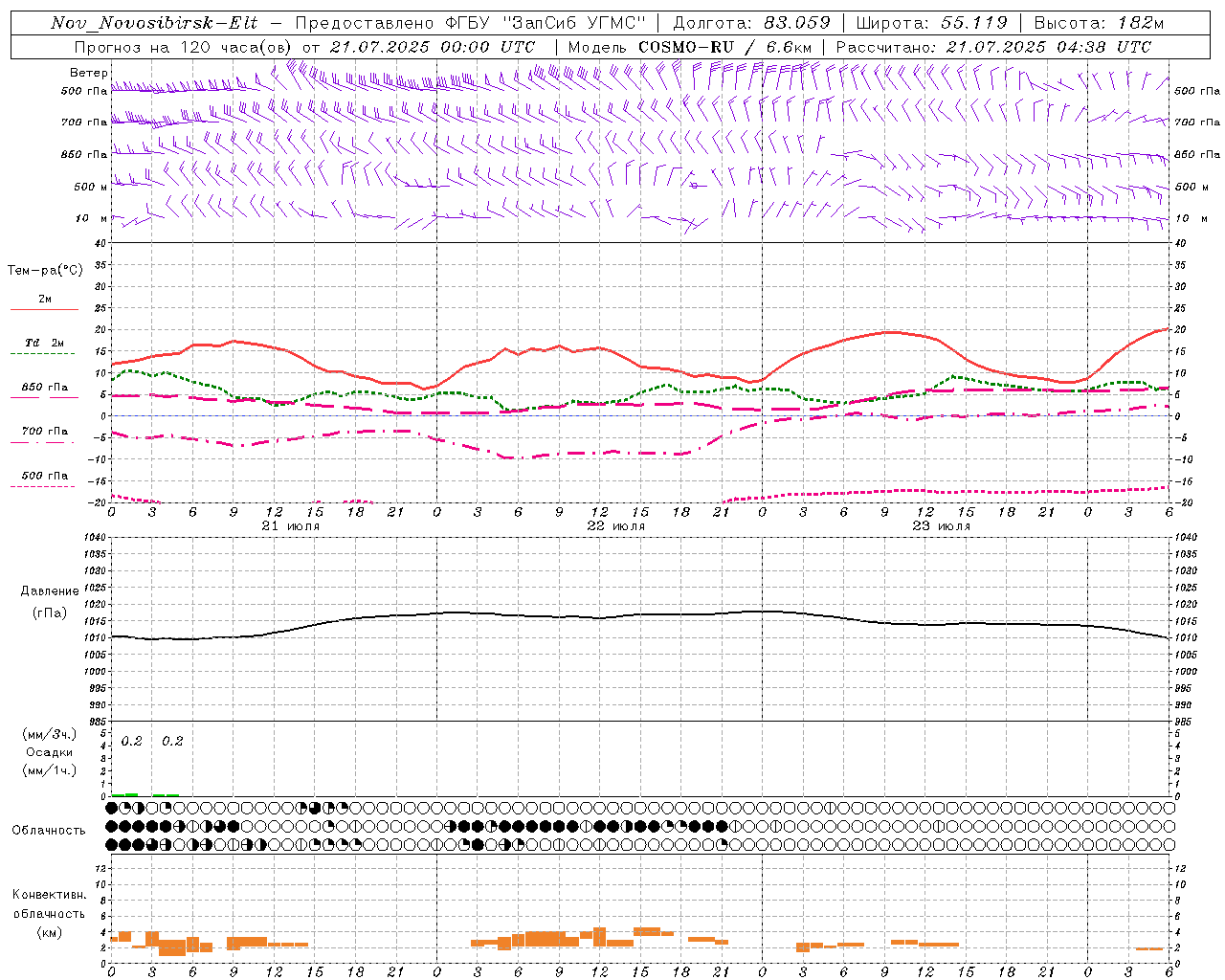This screenshot has height=980, width=1225.
Task: Click the Давление pressure panel label
Action: pos(50,591)
